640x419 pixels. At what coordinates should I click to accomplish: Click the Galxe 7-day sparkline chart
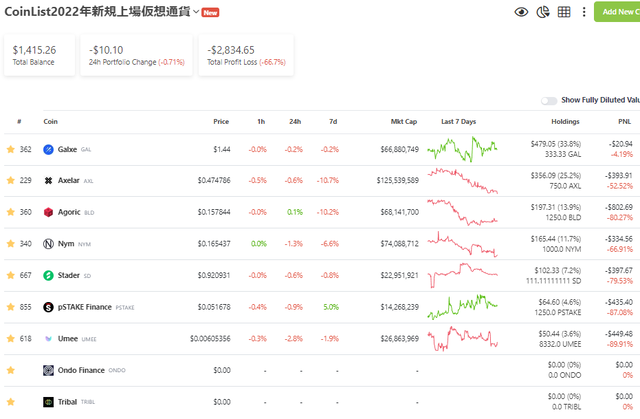[x=462, y=149]
